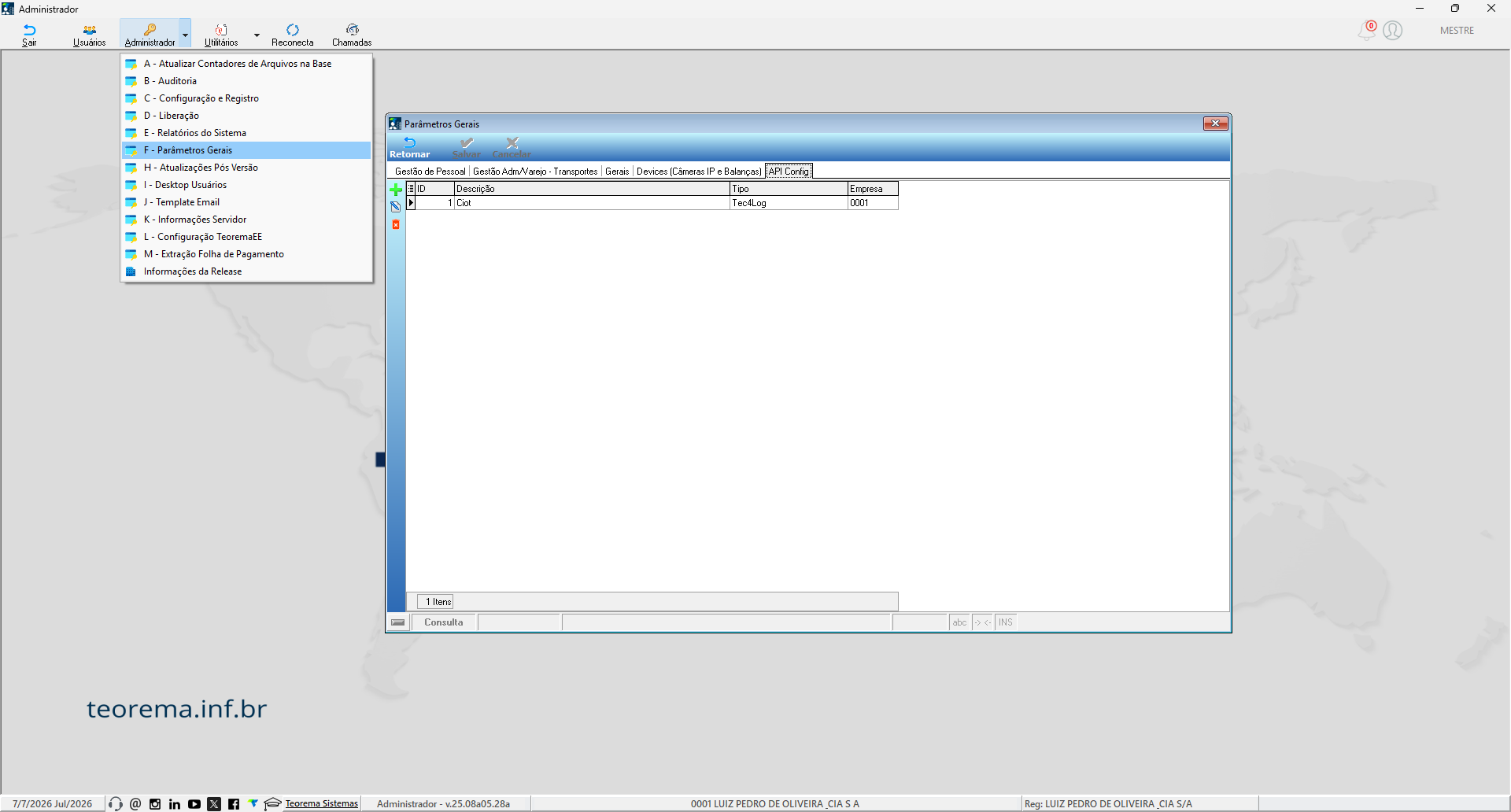Viewport: 1511px width, 812px height.
Task: Open the notifications bell icon
Action: tap(1367, 31)
